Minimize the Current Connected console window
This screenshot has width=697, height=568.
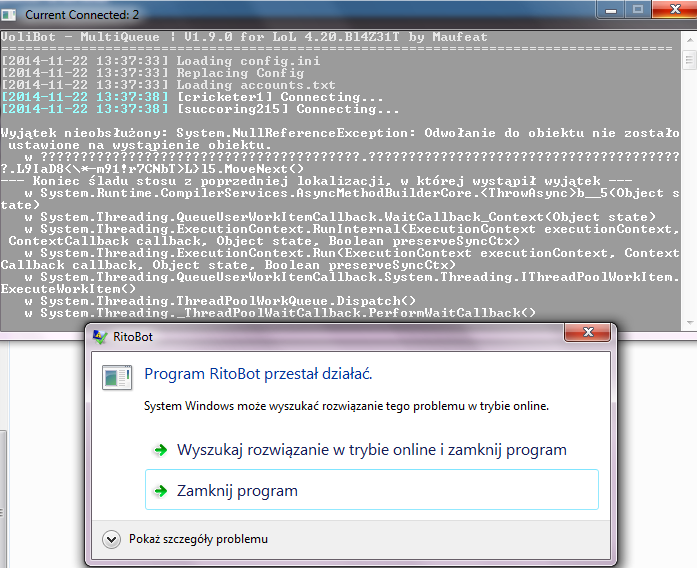coord(611,10)
